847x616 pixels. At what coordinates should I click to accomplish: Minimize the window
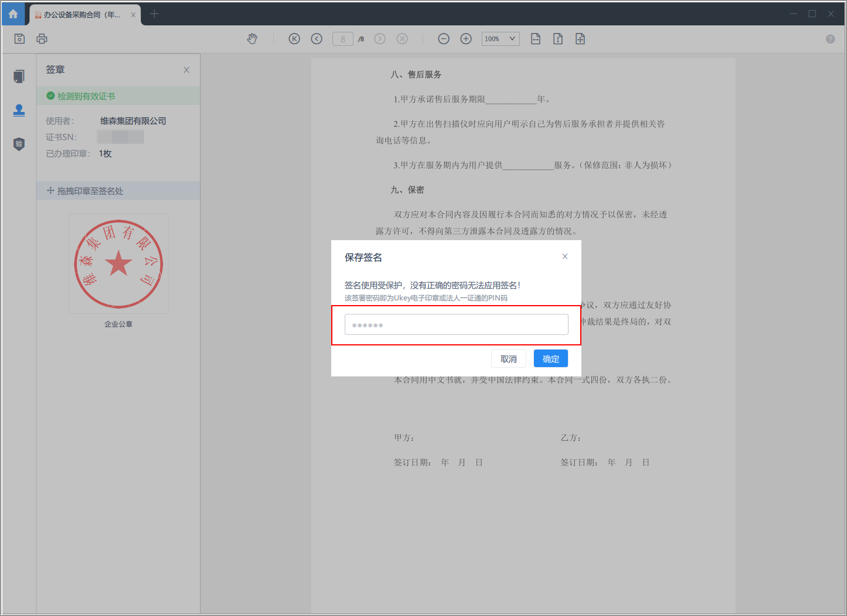(x=794, y=14)
